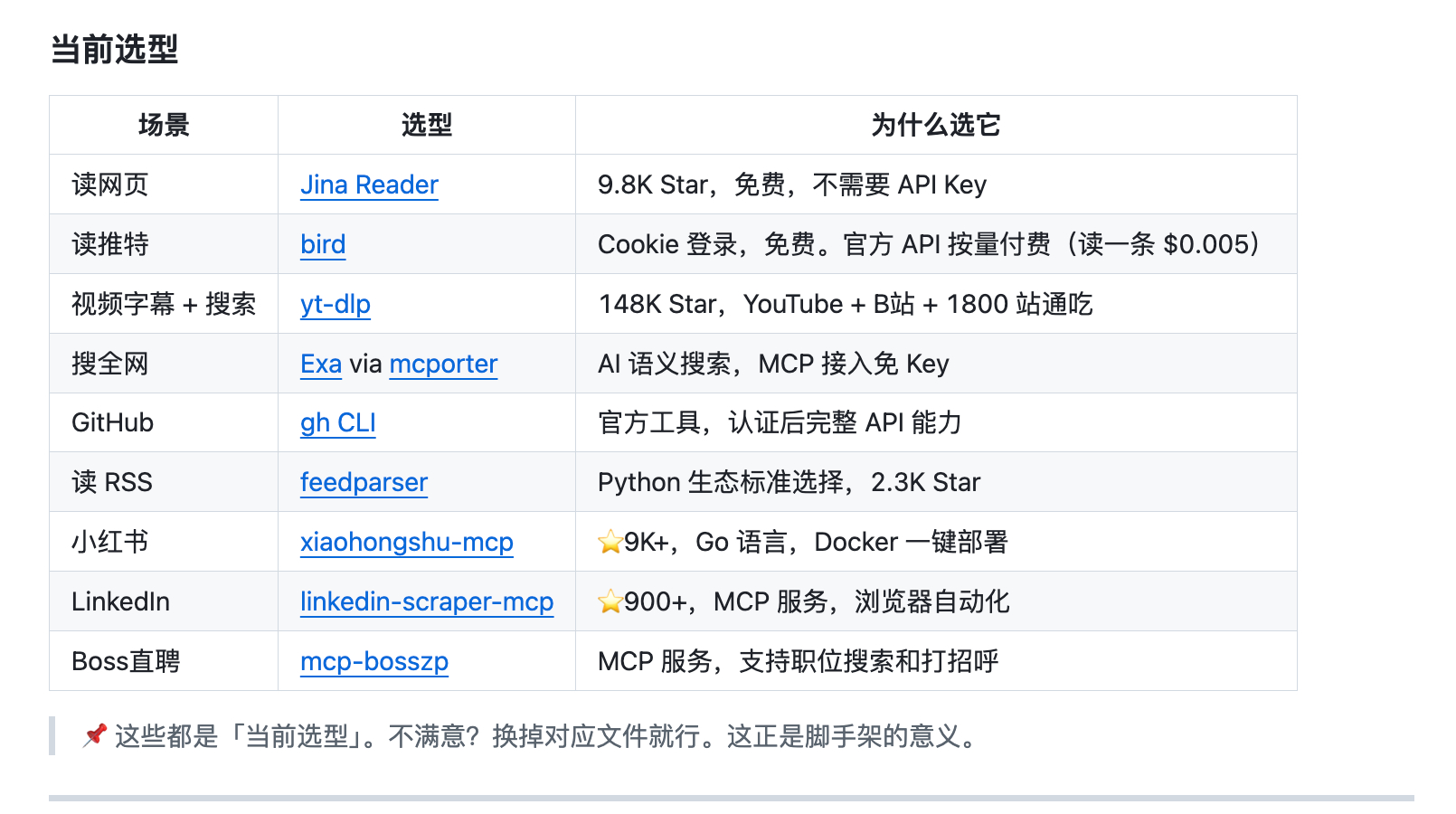This screenshot has height=814, width=1456.
Task: Open the xiaohongshu-mcp link
Action: point(407,542)
